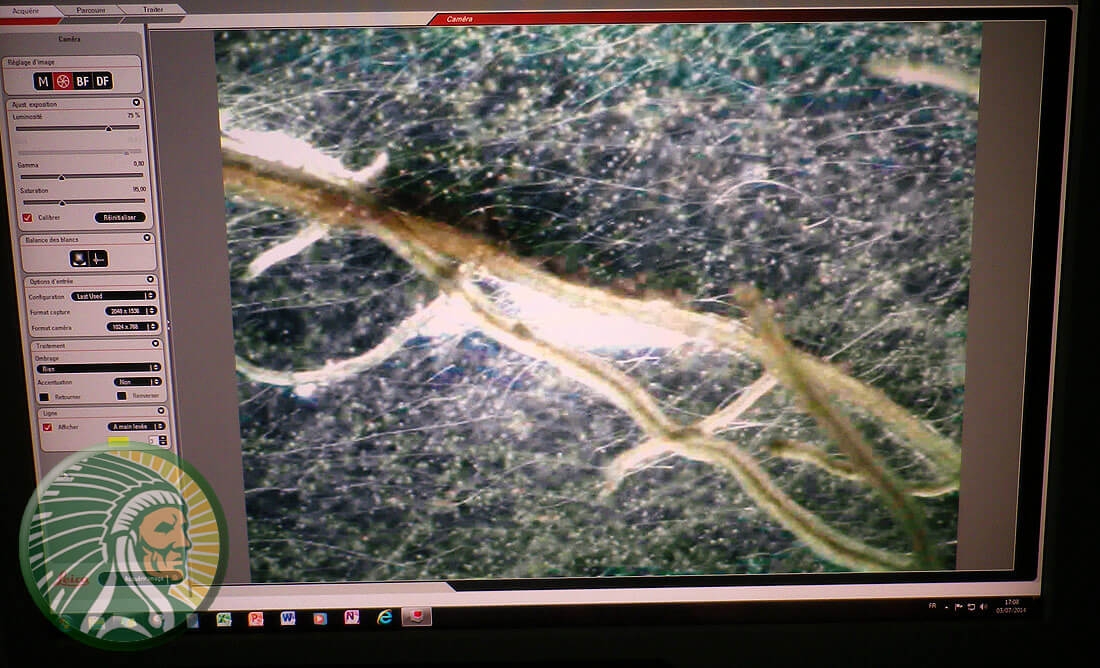Select the red aperture wheel mode icon
Image resolution: width=1100 pixels, height=668 pixels.
pyautogui.click(x=63, y=81)
